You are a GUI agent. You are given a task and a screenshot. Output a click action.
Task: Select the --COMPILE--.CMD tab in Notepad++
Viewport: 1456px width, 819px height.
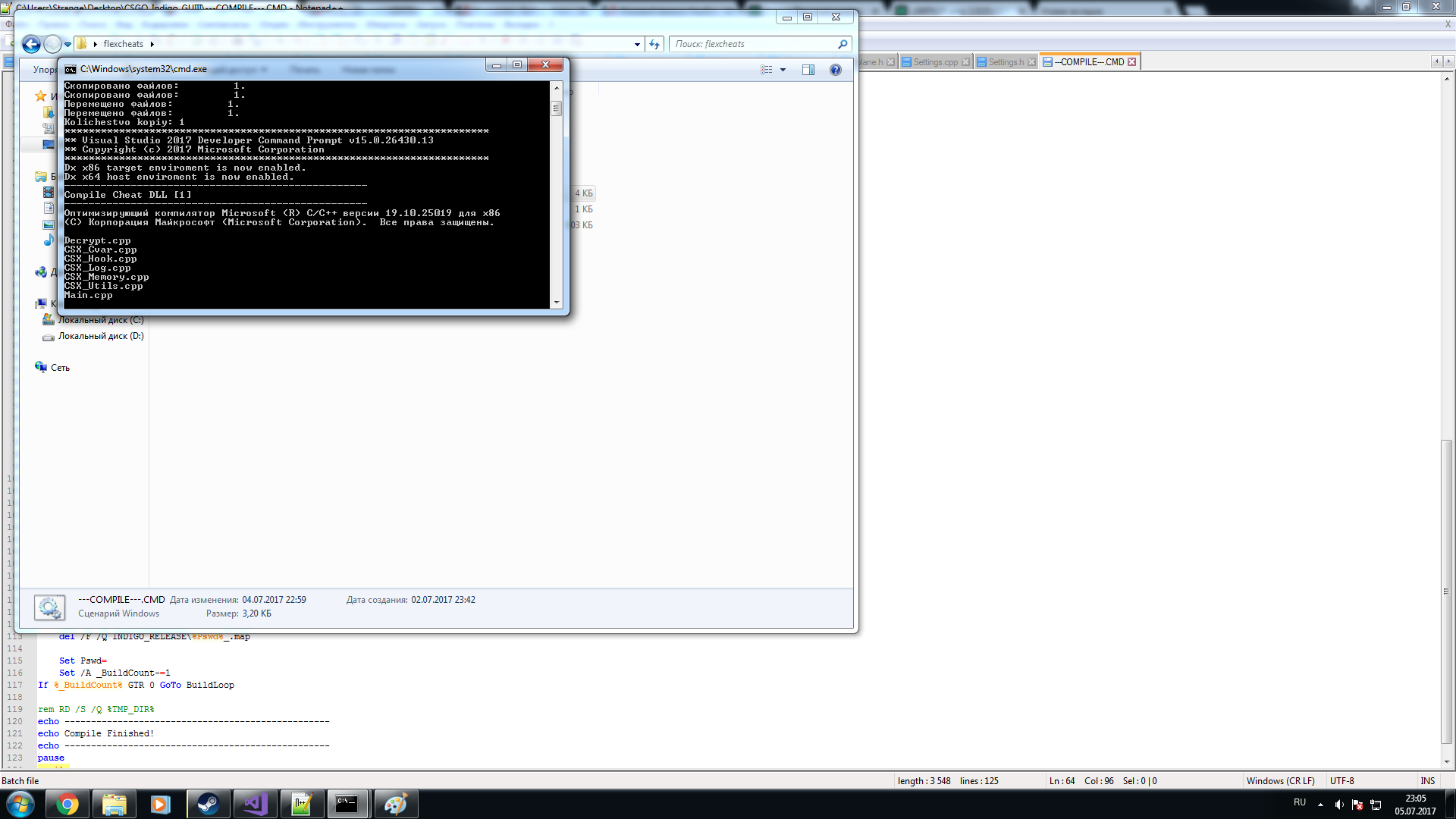pyautogui.click(x=1091, y=62)
